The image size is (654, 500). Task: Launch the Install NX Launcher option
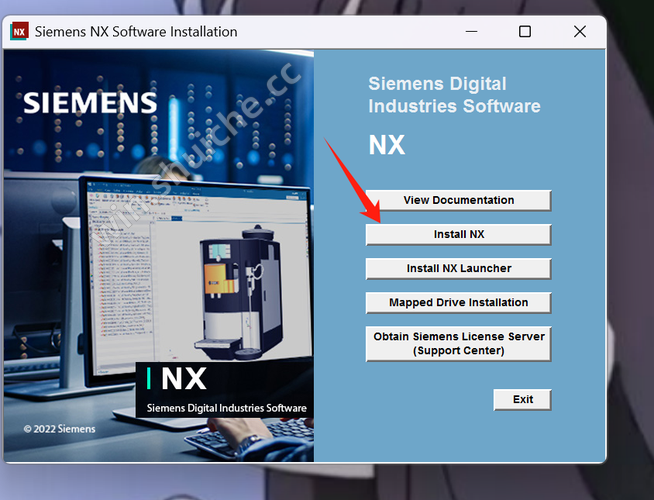click(458, 269)
